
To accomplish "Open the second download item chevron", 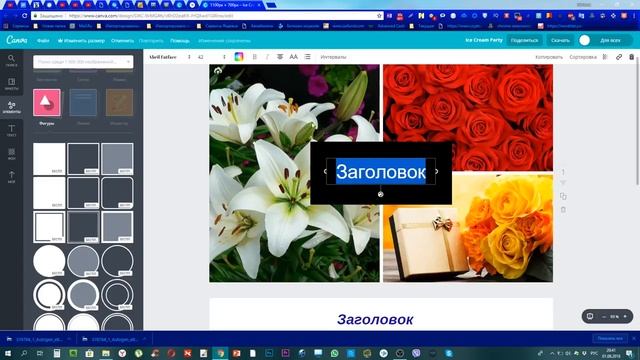I will point(144,339).
